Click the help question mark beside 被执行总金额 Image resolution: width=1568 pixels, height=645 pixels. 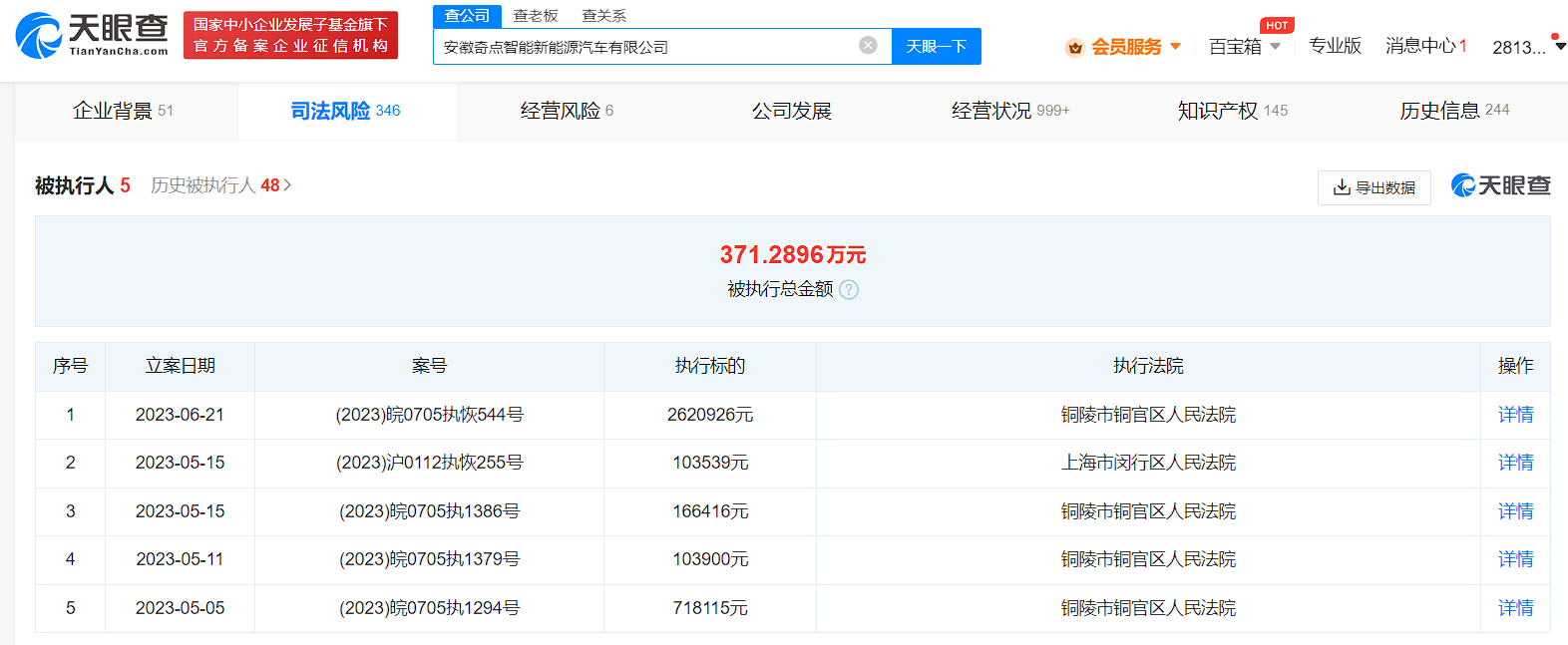[x=849, y=290]
